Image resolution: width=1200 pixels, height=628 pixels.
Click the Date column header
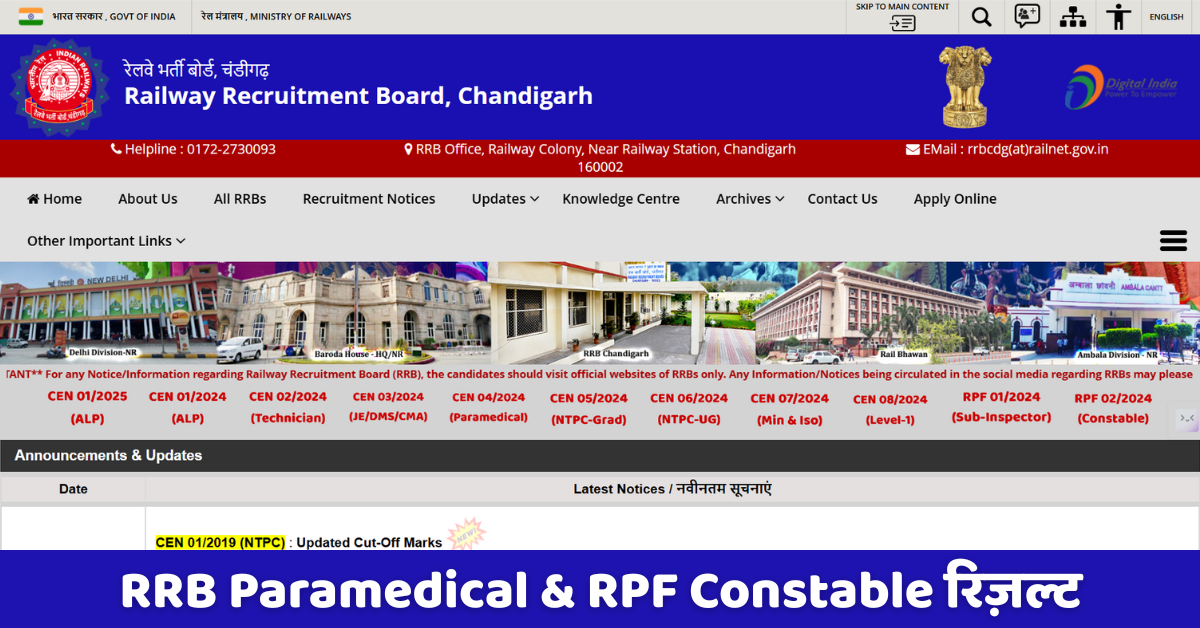[x=73, y=489]
